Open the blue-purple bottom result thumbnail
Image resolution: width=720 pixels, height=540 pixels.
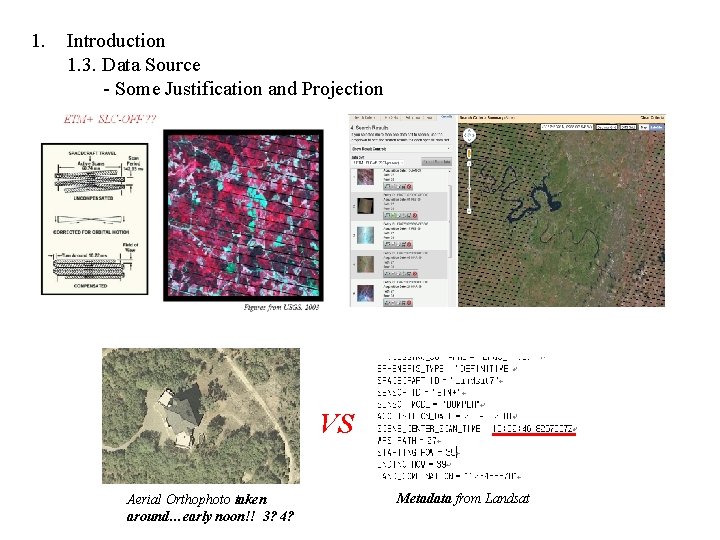(x=366, y=293)
